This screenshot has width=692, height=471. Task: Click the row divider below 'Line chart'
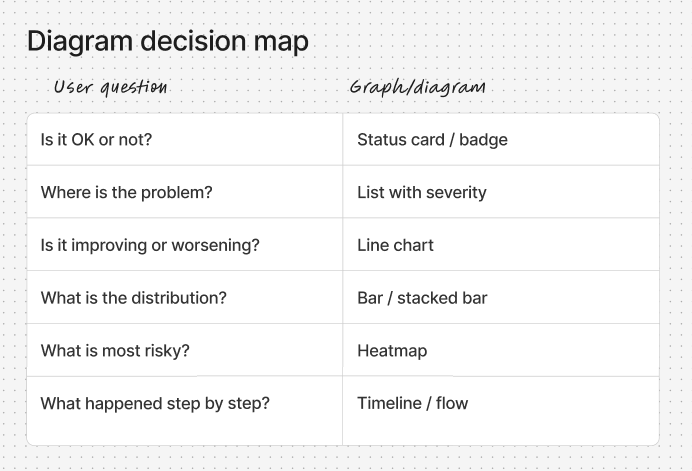pyautogui.click(x=500, y=271)
